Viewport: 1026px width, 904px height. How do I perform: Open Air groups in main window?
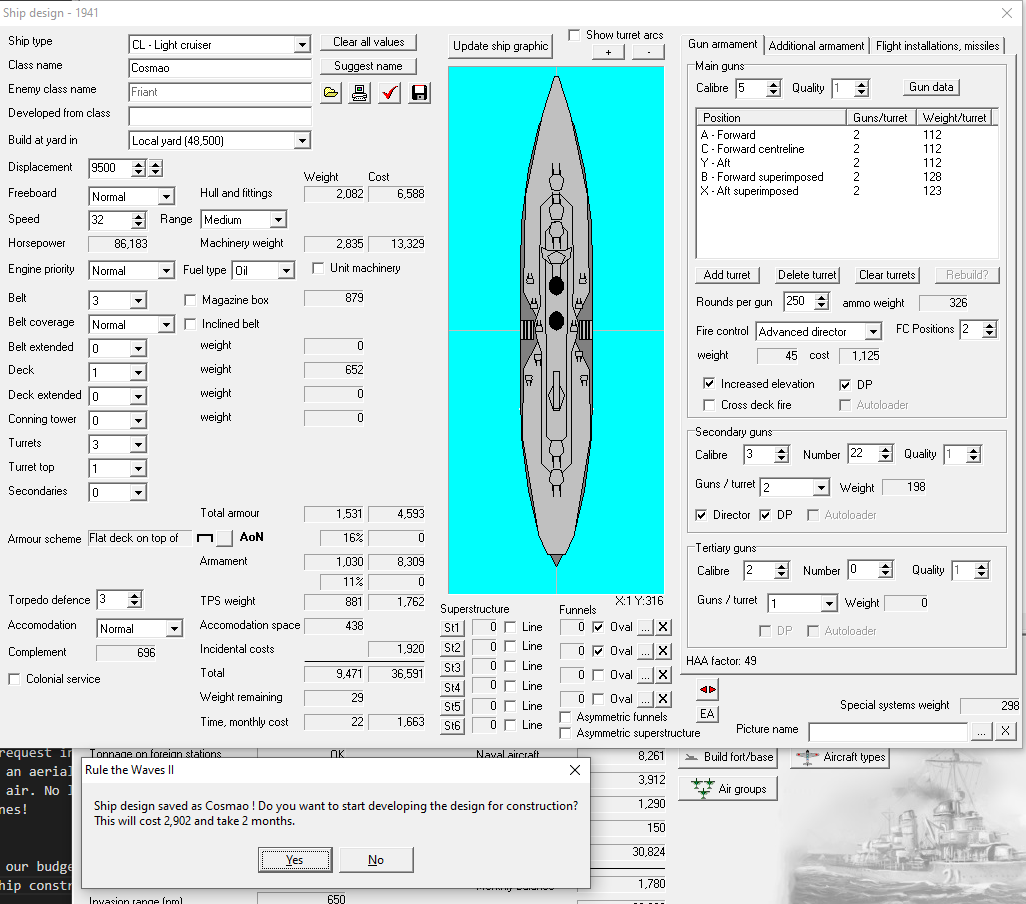pos(728,789)
